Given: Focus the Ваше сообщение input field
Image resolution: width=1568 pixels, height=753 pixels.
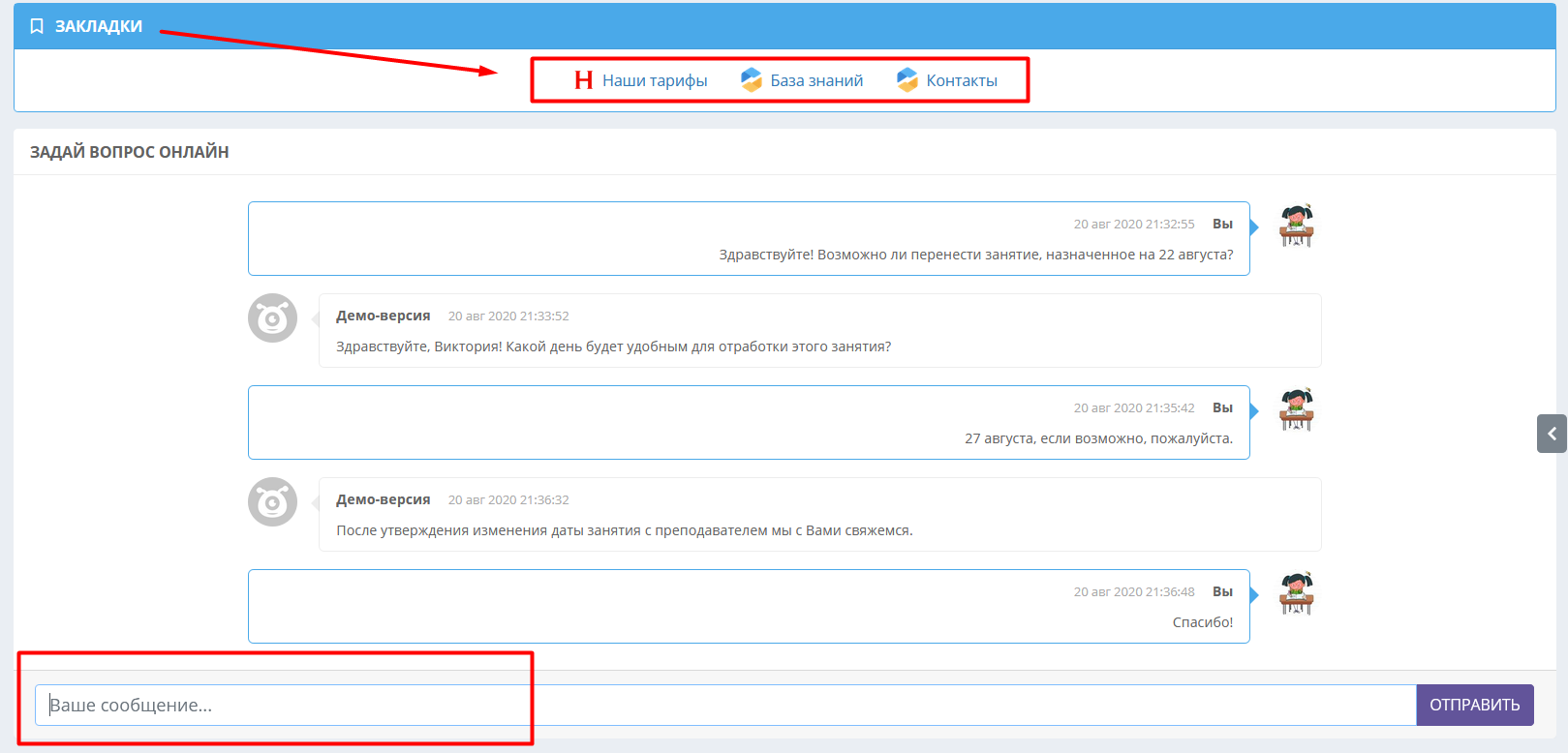Looking at the screenshot, I should 725,705.
